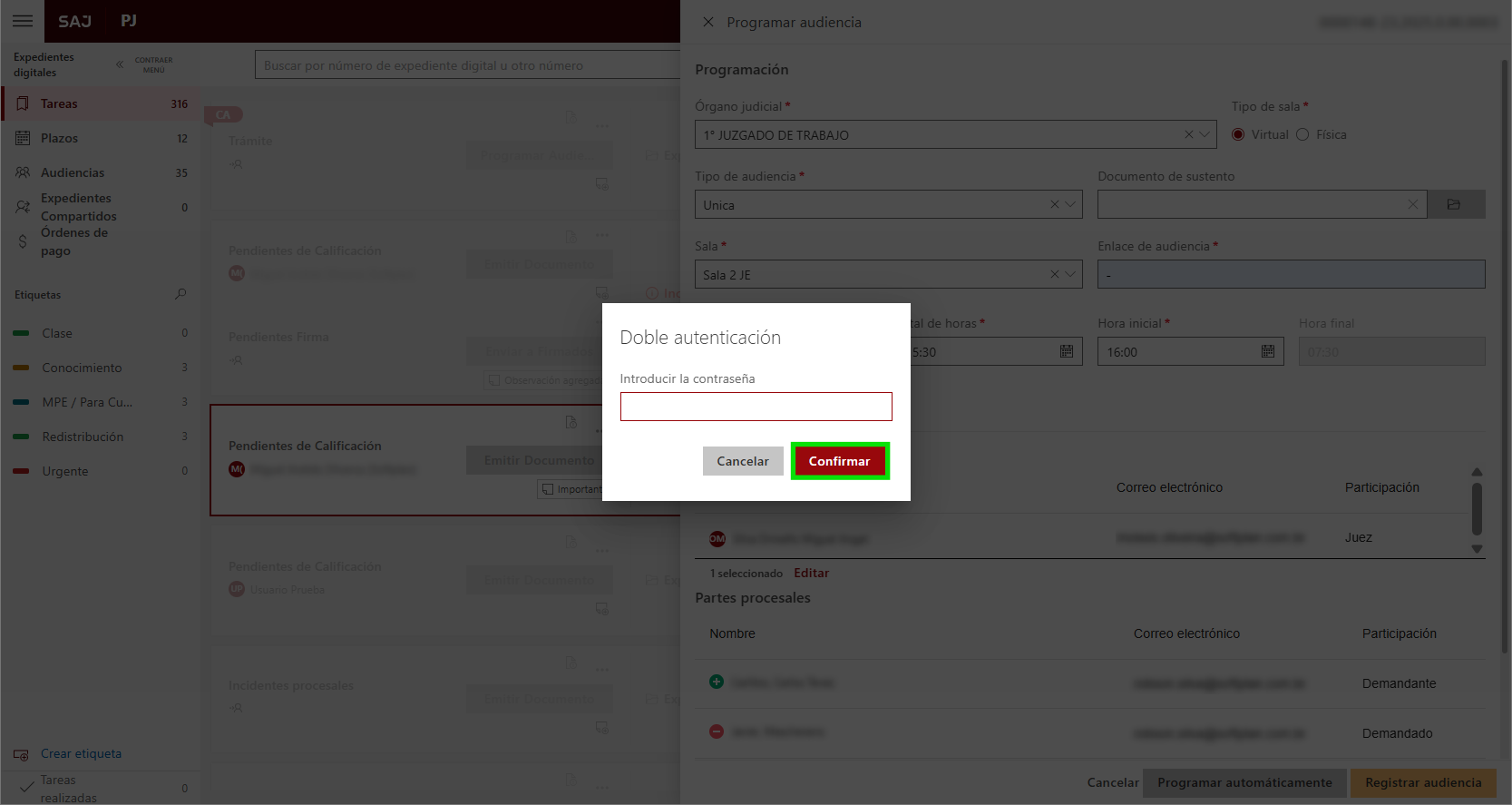This screenshot has height=805, width=1512.
Task: Expand the Tipo de audiencia dropdown
Action: (x=1070, y=205)
